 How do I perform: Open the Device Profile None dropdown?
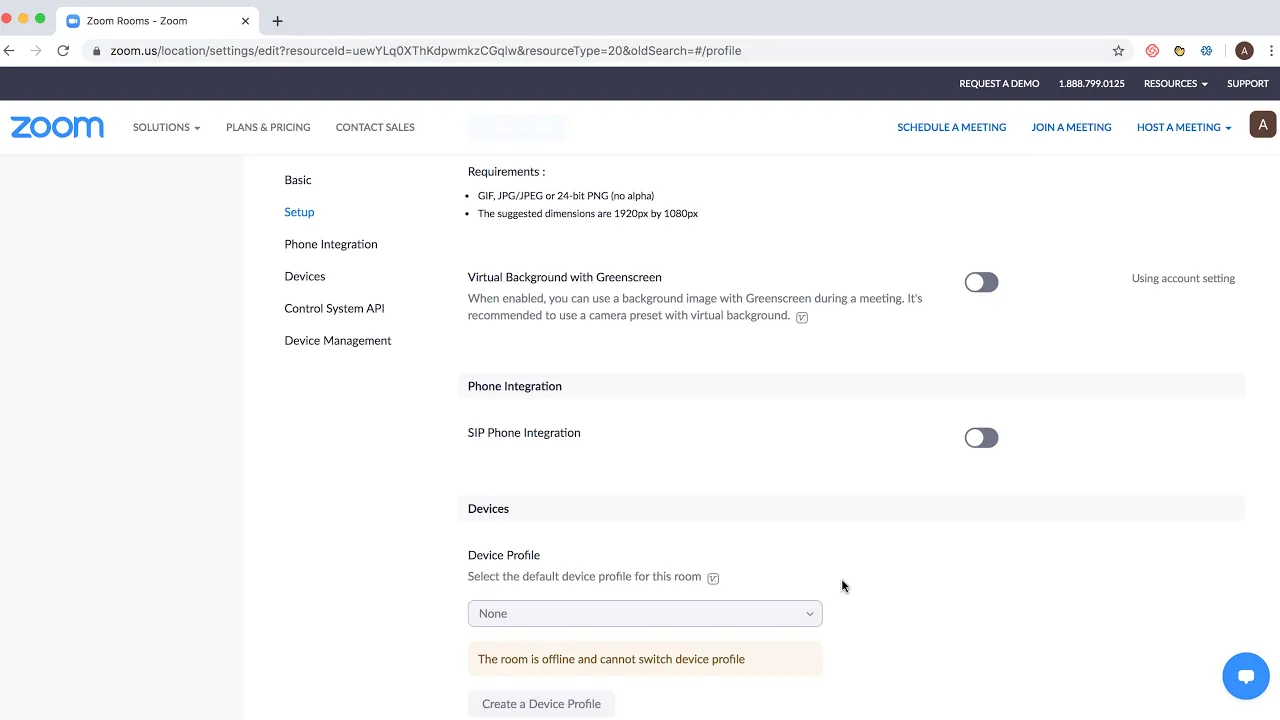point(645,614)
